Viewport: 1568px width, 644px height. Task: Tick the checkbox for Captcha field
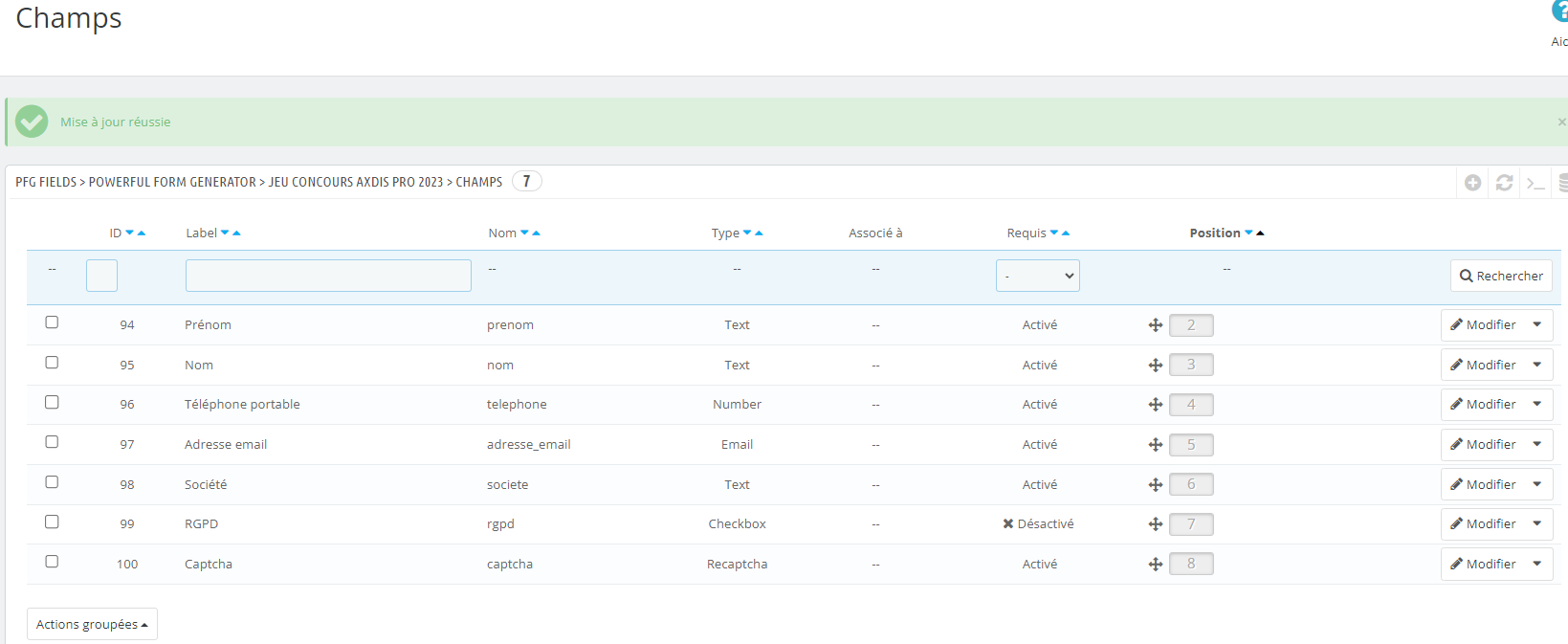click(x=52, y=562)
